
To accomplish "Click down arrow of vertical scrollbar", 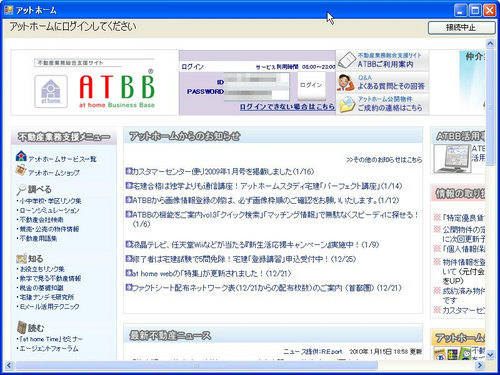I will pyautogui.click(x=490, y=355).
